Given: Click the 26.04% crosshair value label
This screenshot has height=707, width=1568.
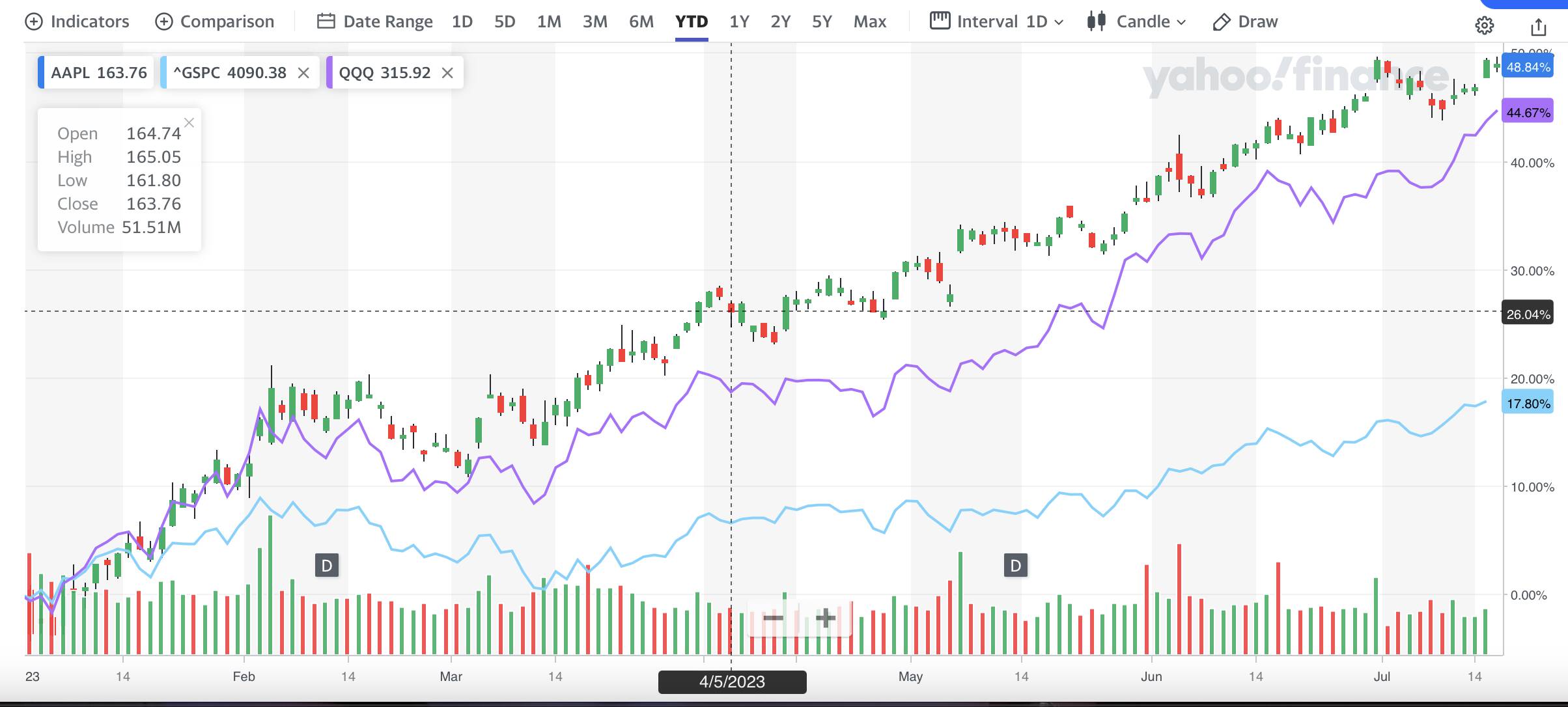Looking at the screenshot, I should click(x=1528, y=314).
